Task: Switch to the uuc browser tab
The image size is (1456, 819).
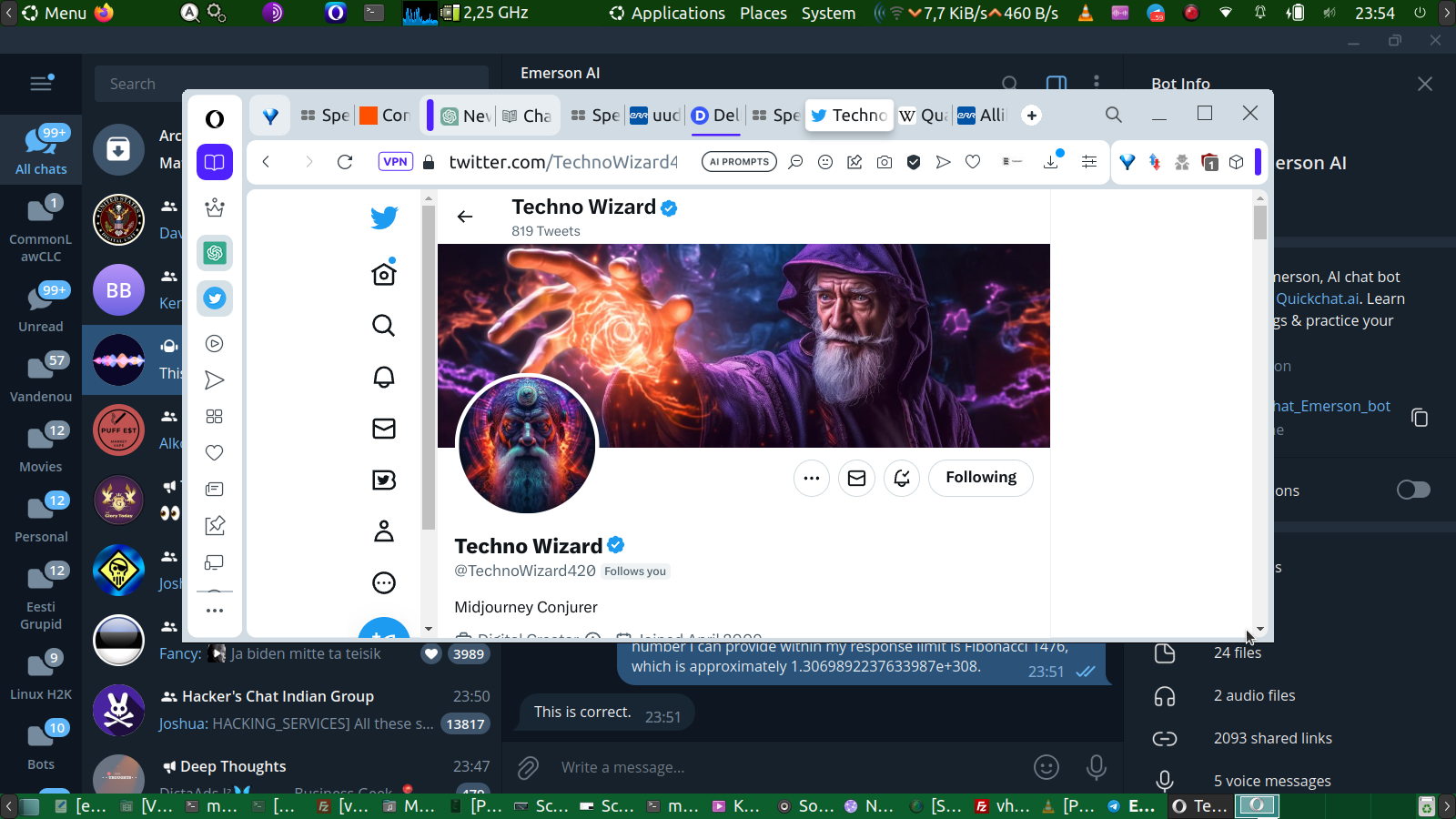Action: [x=655, y=116]
